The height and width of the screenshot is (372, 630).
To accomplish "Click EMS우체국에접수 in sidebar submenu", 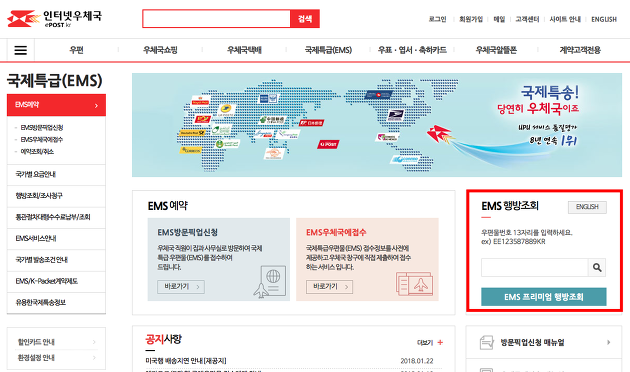I will [x=42, y=140].
